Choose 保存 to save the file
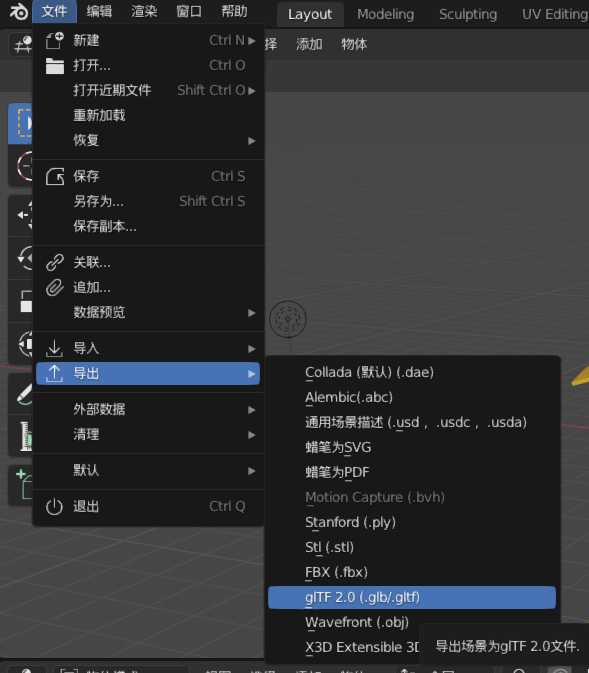The image size is (589, 673). point(149,176)
